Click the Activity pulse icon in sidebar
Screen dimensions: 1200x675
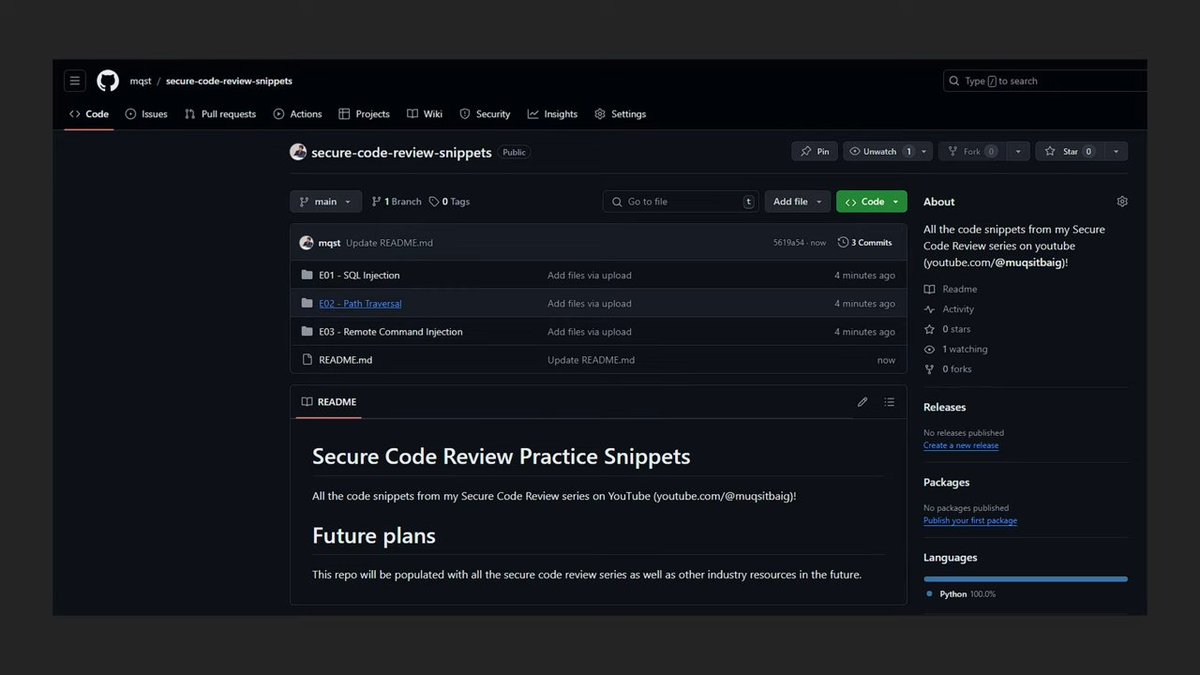coord(928,309)
